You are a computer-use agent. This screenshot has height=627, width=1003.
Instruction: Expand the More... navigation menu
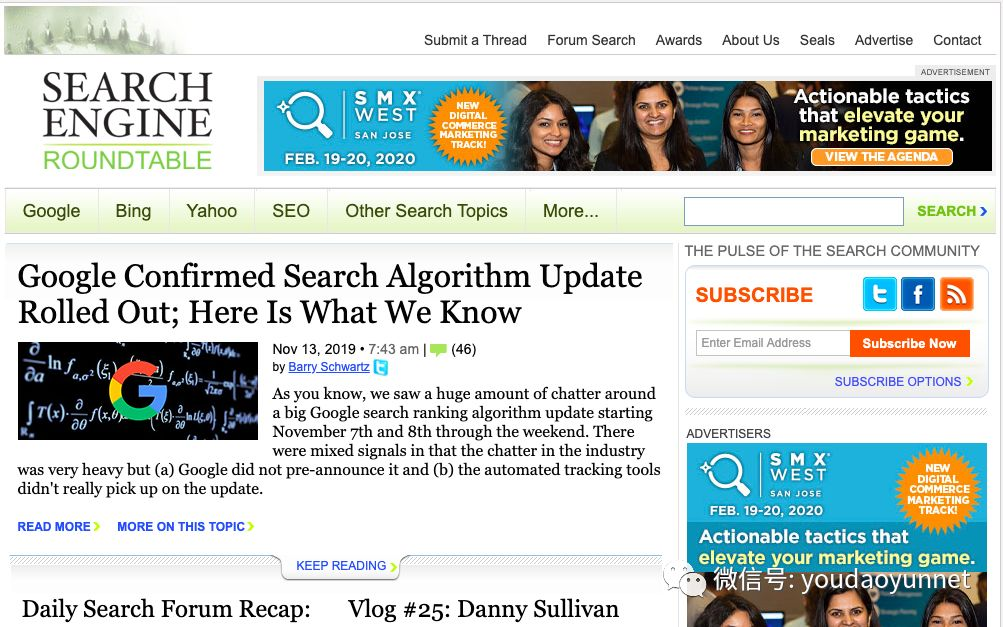click(x=571, y=211)
